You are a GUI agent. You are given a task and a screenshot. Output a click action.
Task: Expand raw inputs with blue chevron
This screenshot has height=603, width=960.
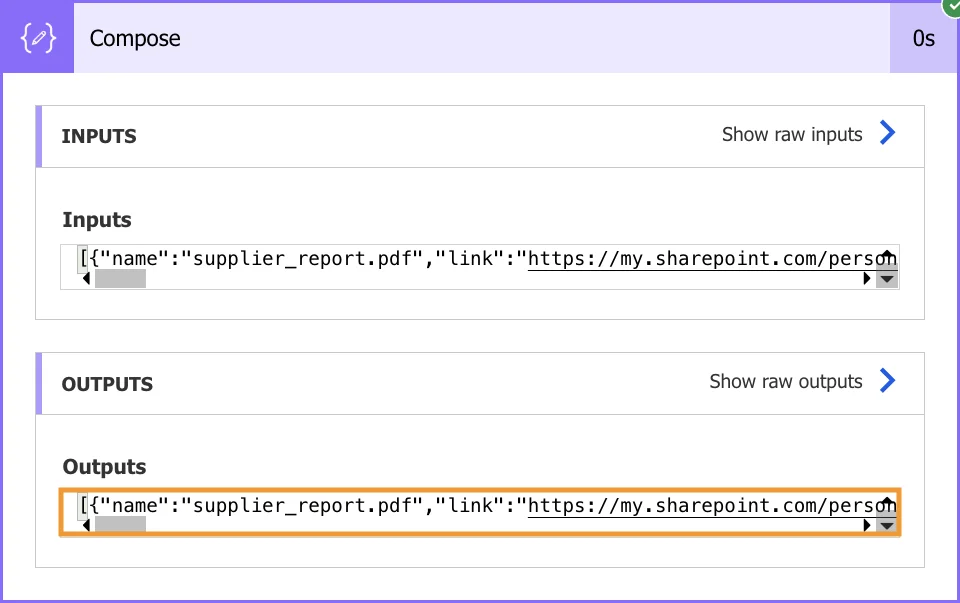[x=887, y=133]
